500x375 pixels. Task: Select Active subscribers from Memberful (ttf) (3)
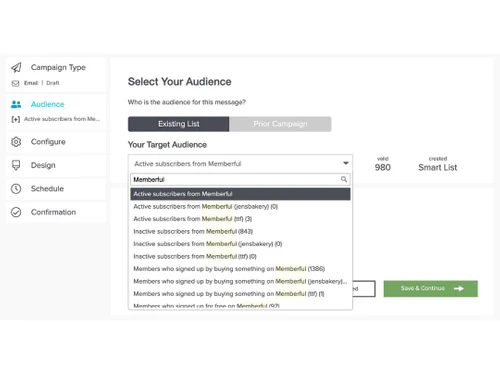pyautogui.click(x=240, y=219)
